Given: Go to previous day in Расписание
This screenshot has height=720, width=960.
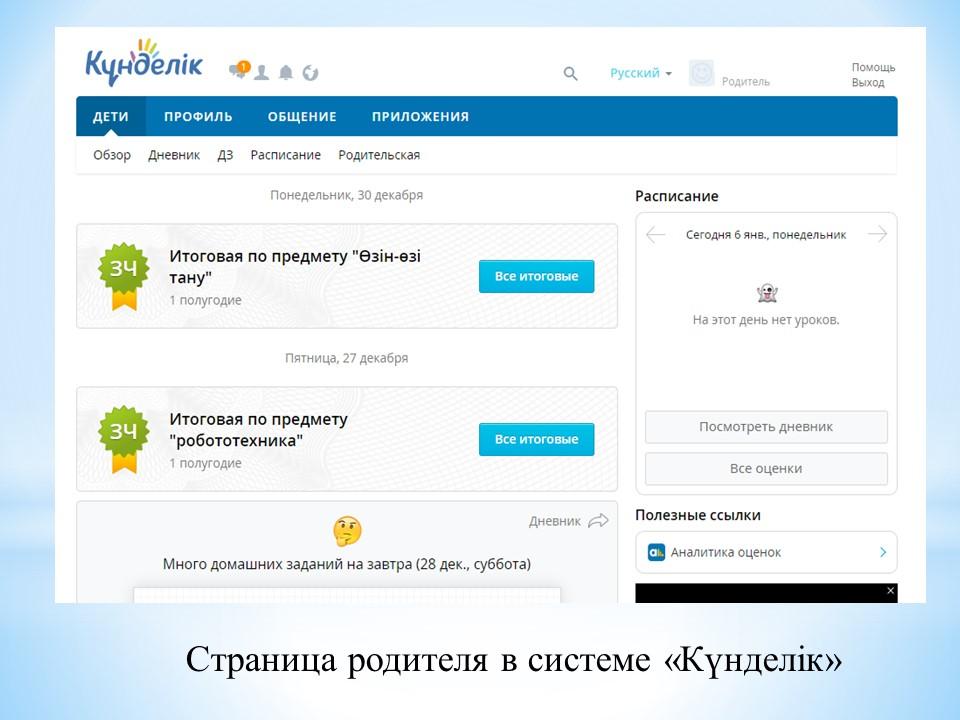Looking at the screenshot, I should click(x=656, y=234).
